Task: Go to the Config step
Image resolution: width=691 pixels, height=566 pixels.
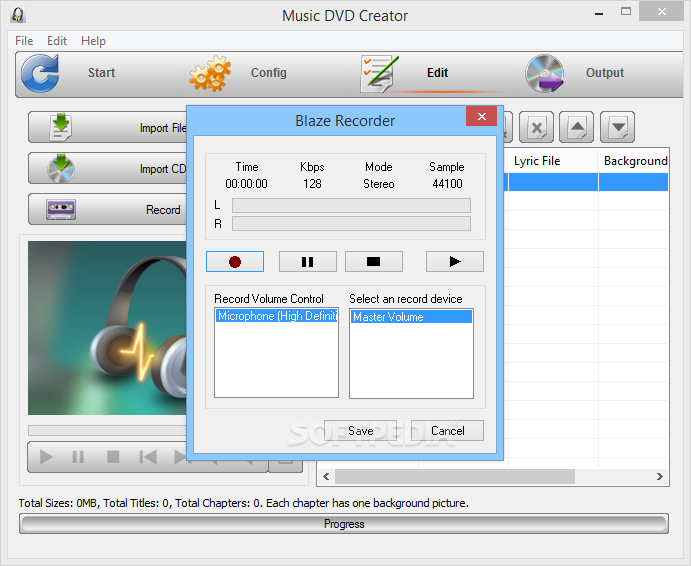Action: [x=268, y=73]
